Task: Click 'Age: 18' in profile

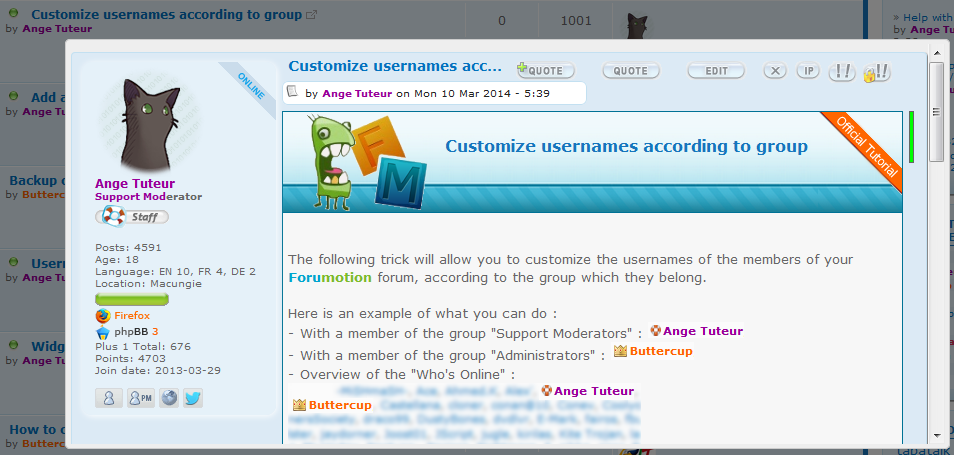Action: click(115, 259)
